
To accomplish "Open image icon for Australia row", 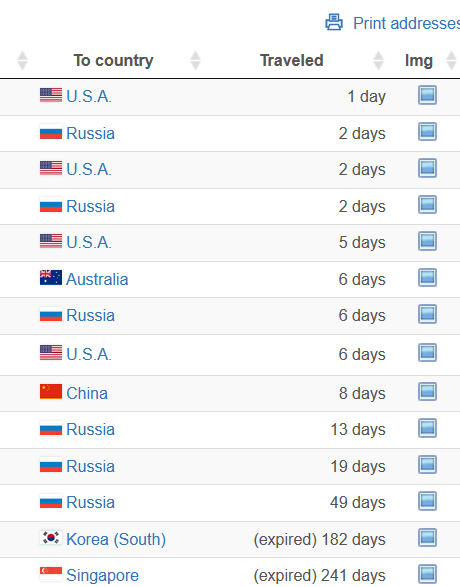I will click(427, 277).
